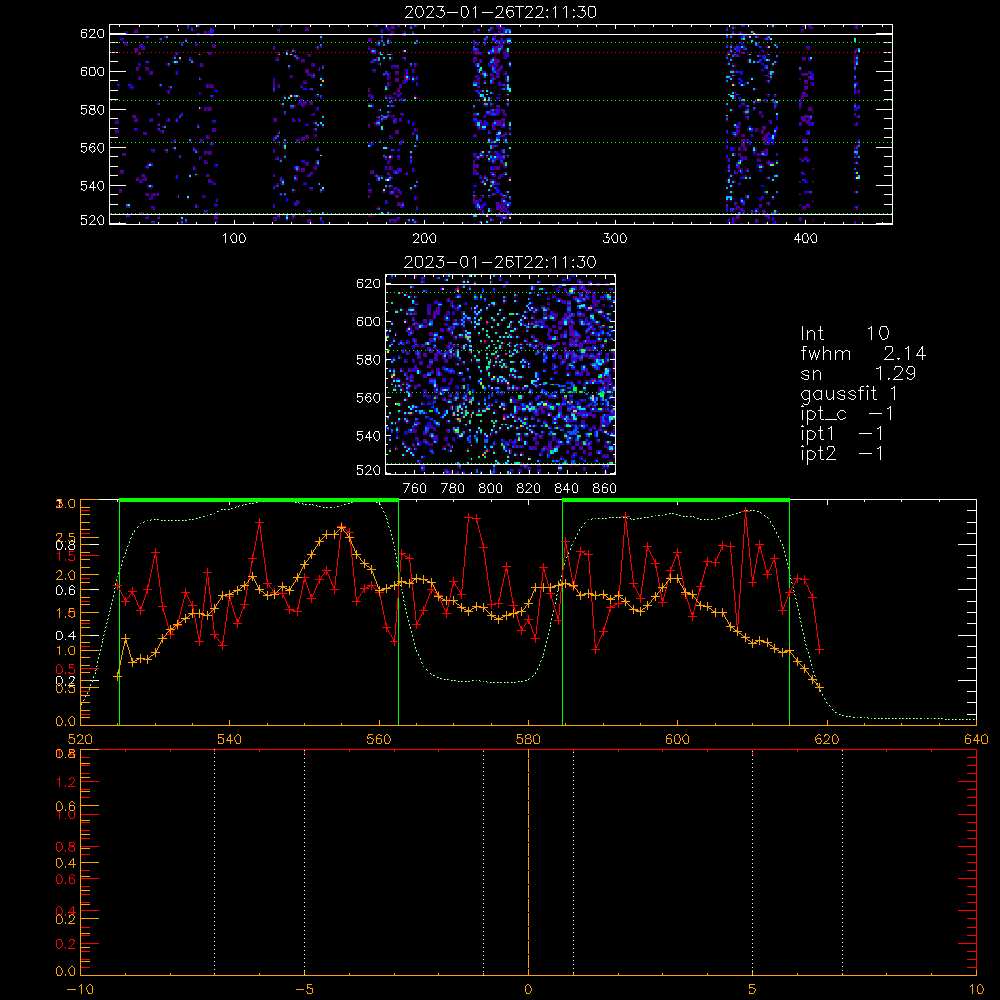The width and height of the screenshot is (1000, 1000).
Task: Click the 'ipt1 -1' parameter text
Action: (x=842, y=434)
